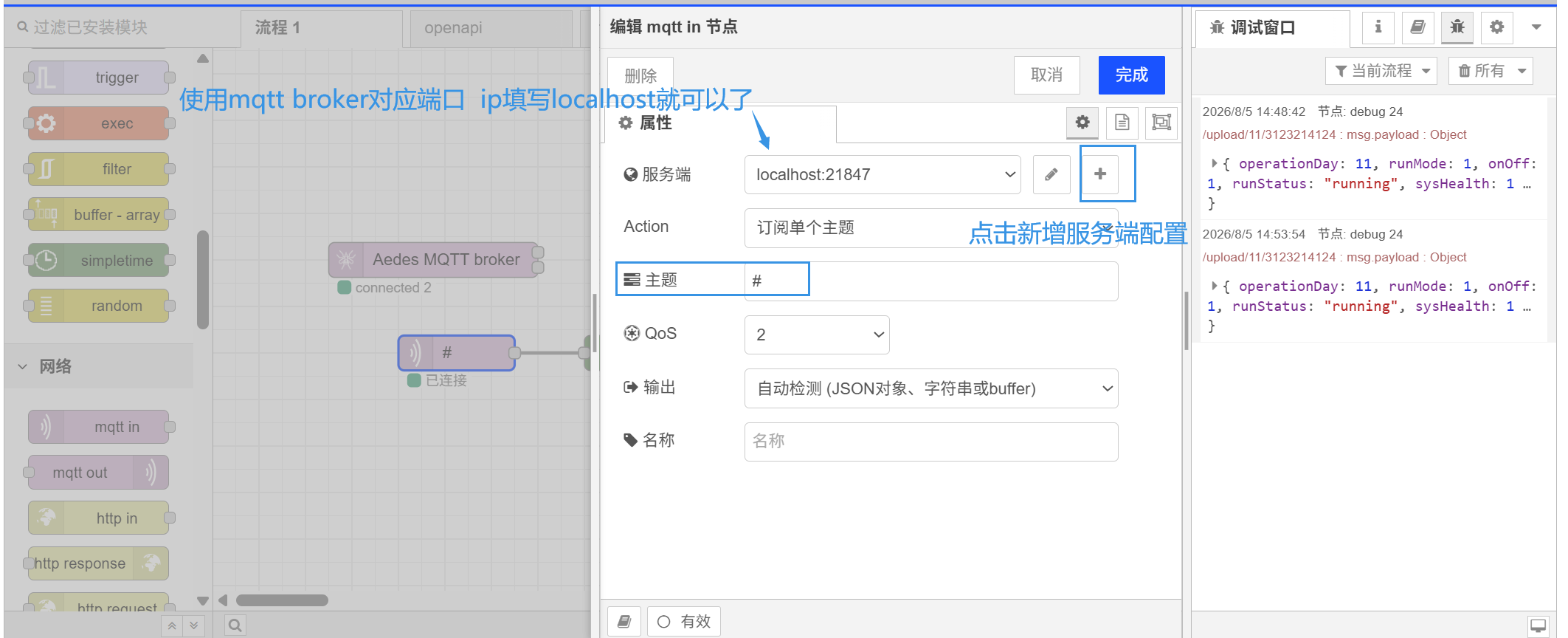Click the 完成 done button
The width and height of the screenshot is (1568, 638).
1132,75
